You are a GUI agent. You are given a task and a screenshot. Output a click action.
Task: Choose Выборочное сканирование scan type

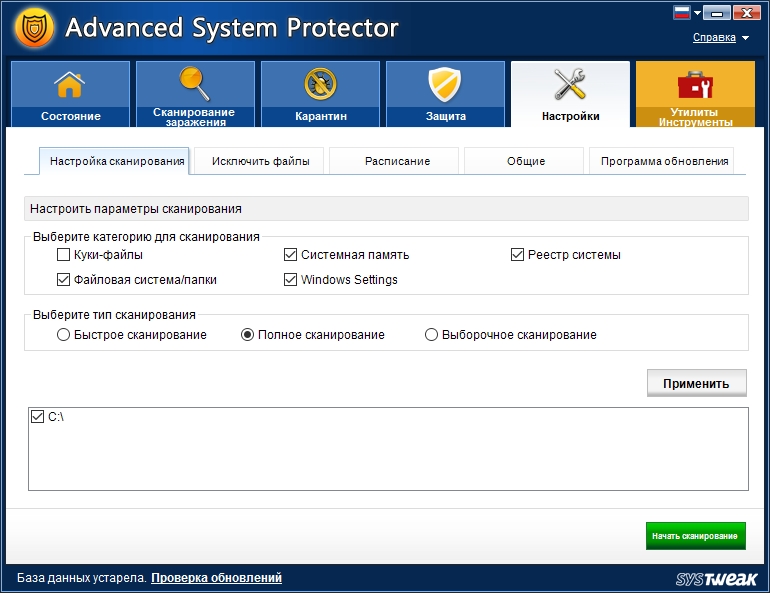[x=432, y=335]
